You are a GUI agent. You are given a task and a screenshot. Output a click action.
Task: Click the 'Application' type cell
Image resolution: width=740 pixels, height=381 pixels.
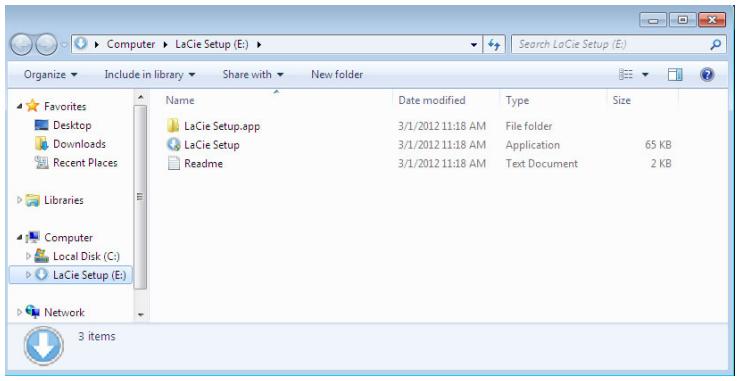point(532,144)
